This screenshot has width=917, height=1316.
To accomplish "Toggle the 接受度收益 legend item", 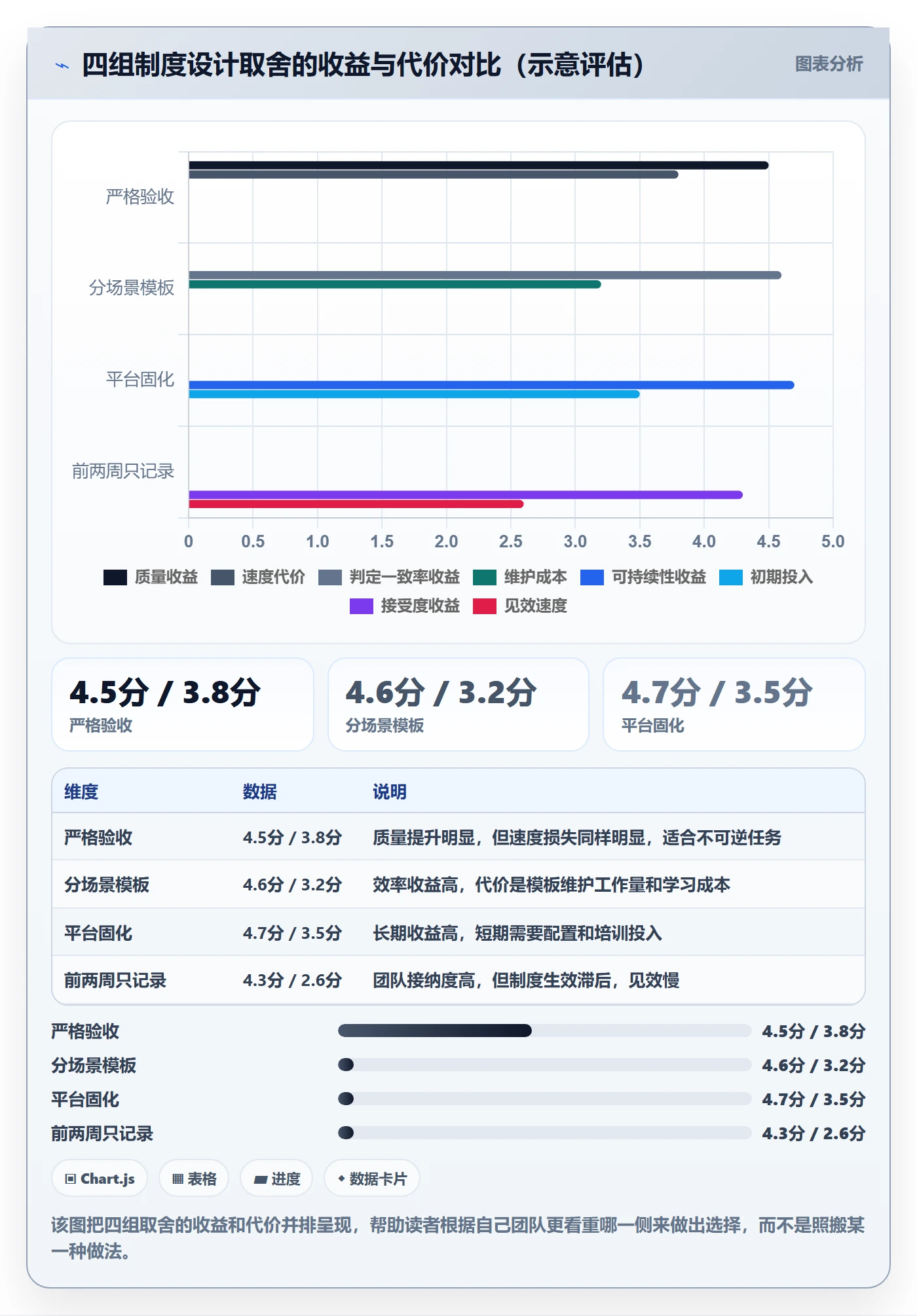I will pos(404,606).
